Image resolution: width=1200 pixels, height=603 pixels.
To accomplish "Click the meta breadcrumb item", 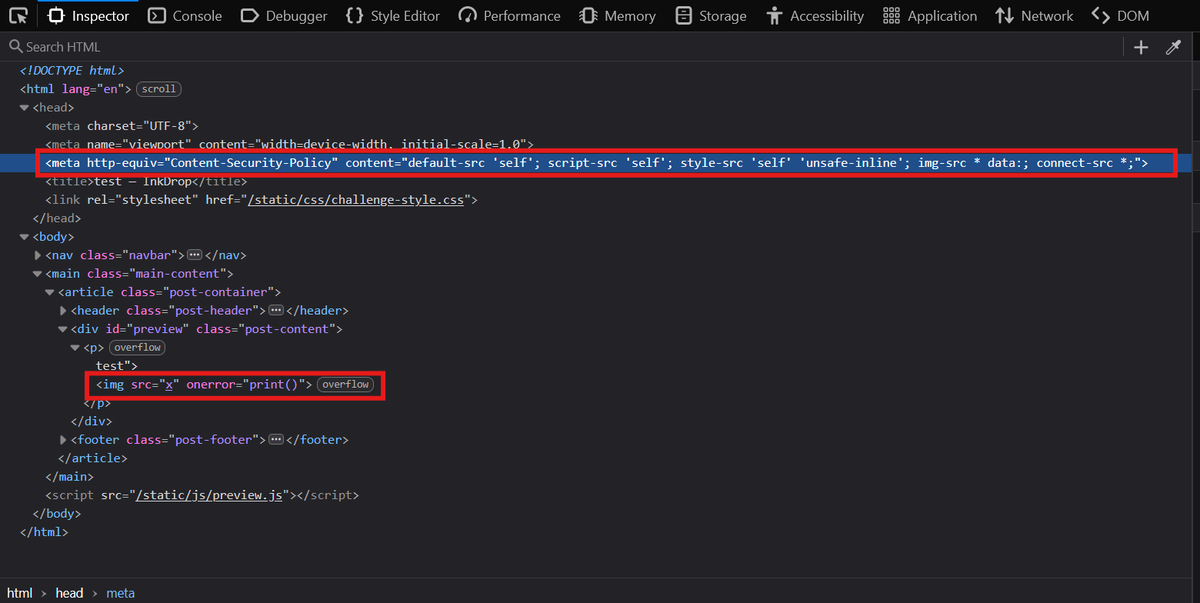I will pyautogui.click(x=120, y=593).
